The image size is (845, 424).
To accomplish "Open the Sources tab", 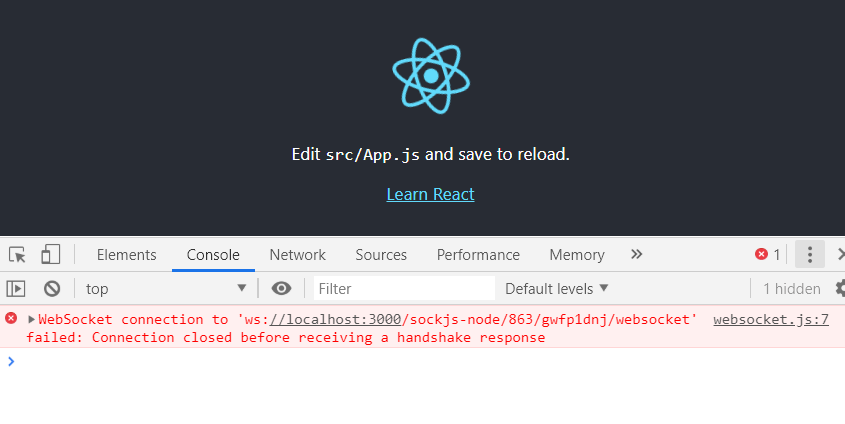I will pos(381,255).
